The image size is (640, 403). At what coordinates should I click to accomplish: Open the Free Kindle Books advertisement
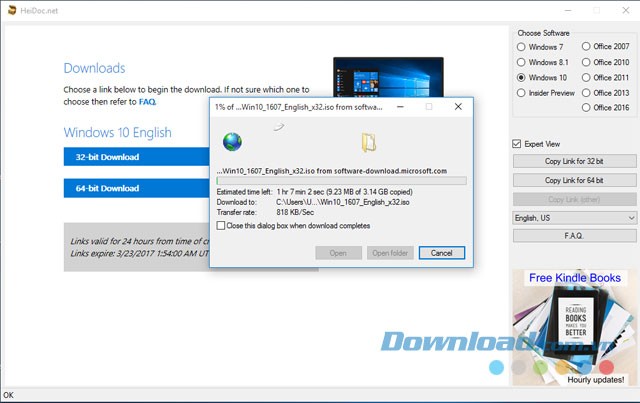(574, 327)
